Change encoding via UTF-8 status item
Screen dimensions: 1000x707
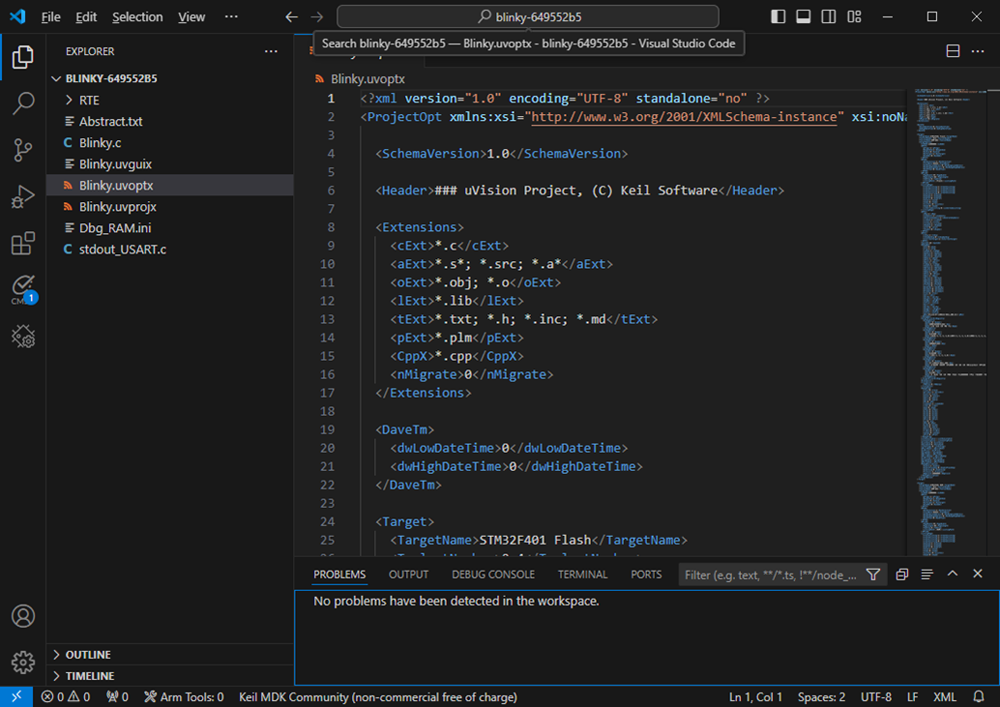click(876, 697)
